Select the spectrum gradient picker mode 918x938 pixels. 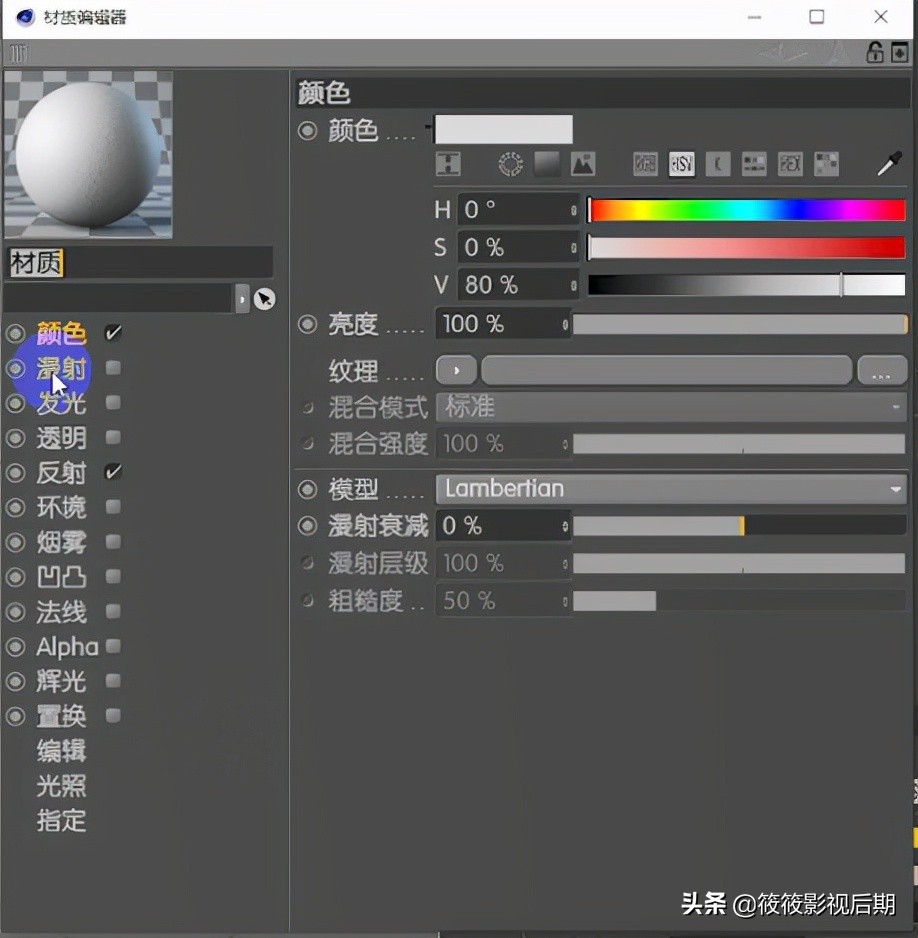(x=545, y=163)
